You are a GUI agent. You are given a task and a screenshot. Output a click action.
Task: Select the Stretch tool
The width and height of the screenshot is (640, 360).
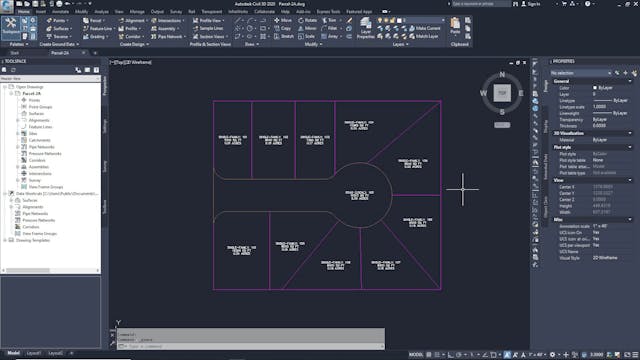pos(284,36)
